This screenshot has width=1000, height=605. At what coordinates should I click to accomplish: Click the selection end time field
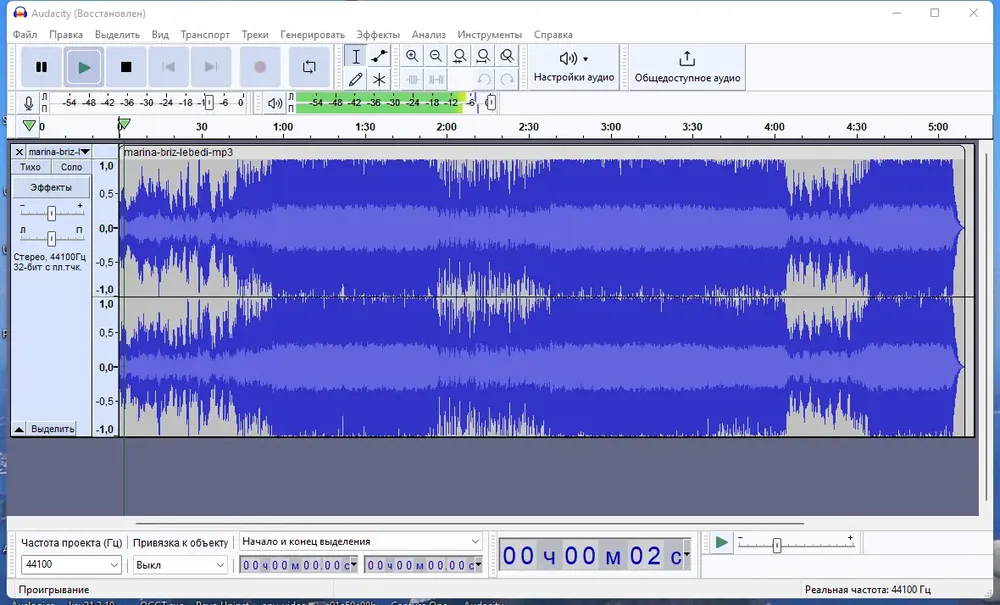pos(423,565)
